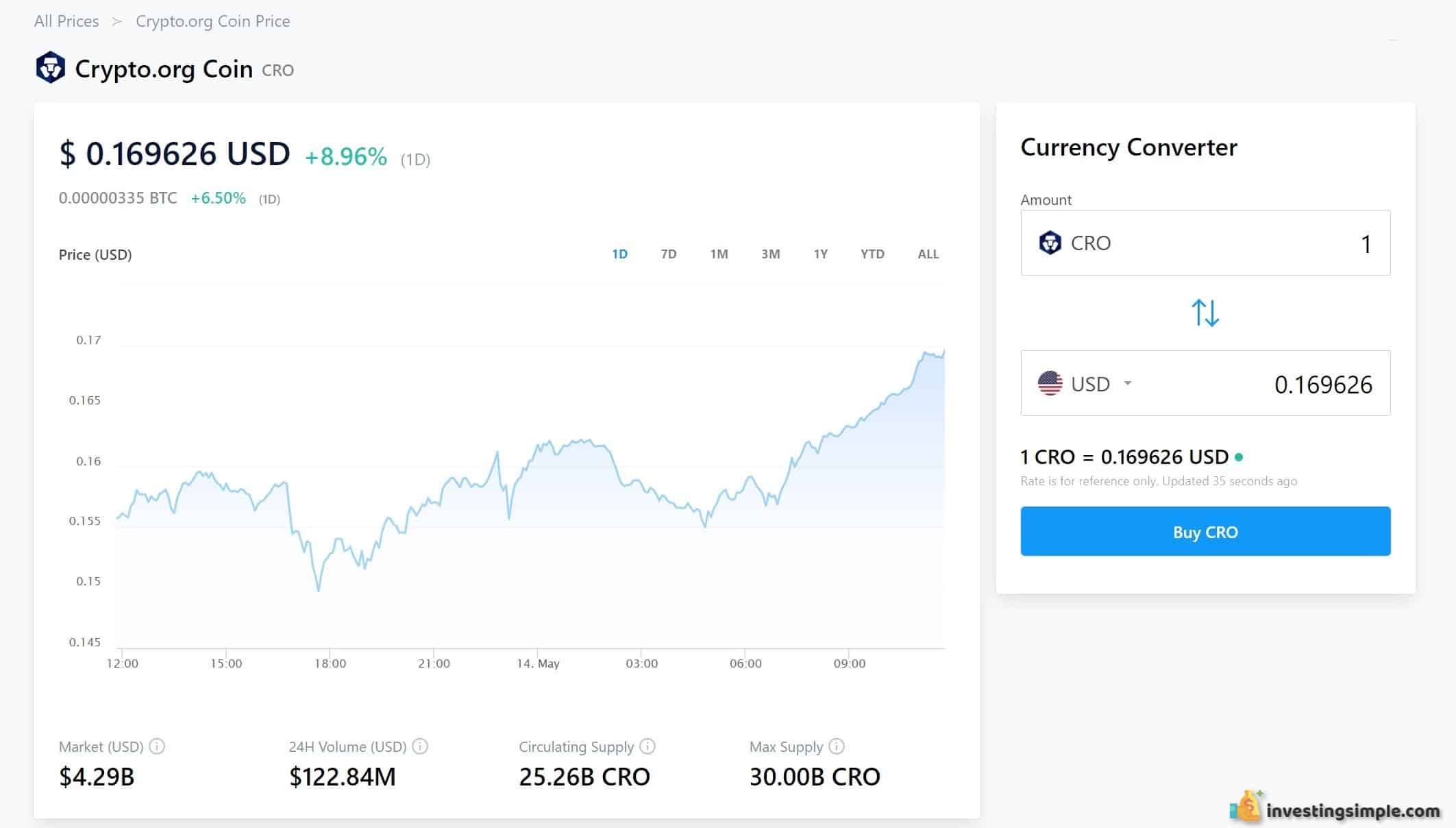Switch chart to 1M range
Image resolution: width=1456 pixels, height=828 pixels.
[x=719, y=254]
